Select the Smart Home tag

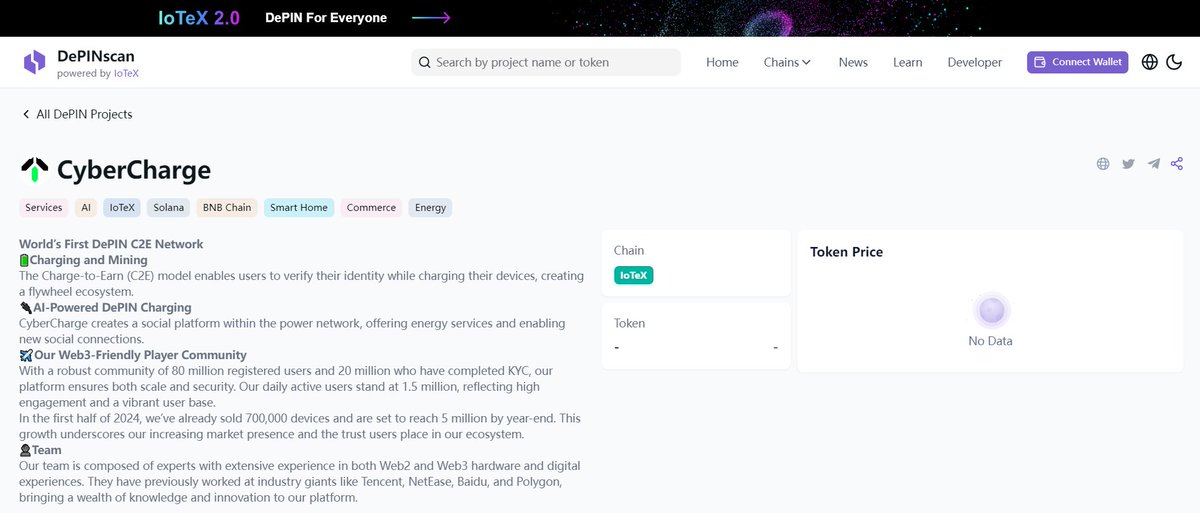click(299, 208)
